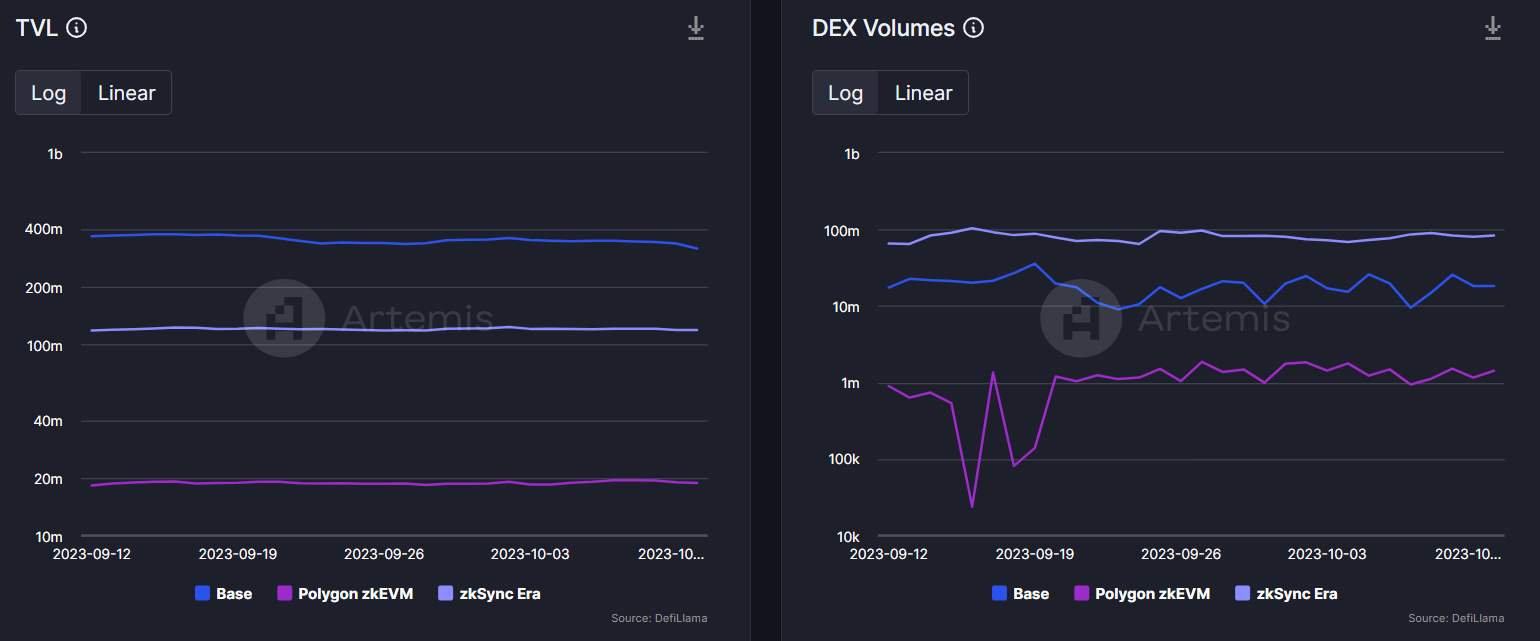Screen dimensions: 1540x641
Task: Click purple Polygon zkEVM swatch in DEX legend
Action: pos(1081,594)
